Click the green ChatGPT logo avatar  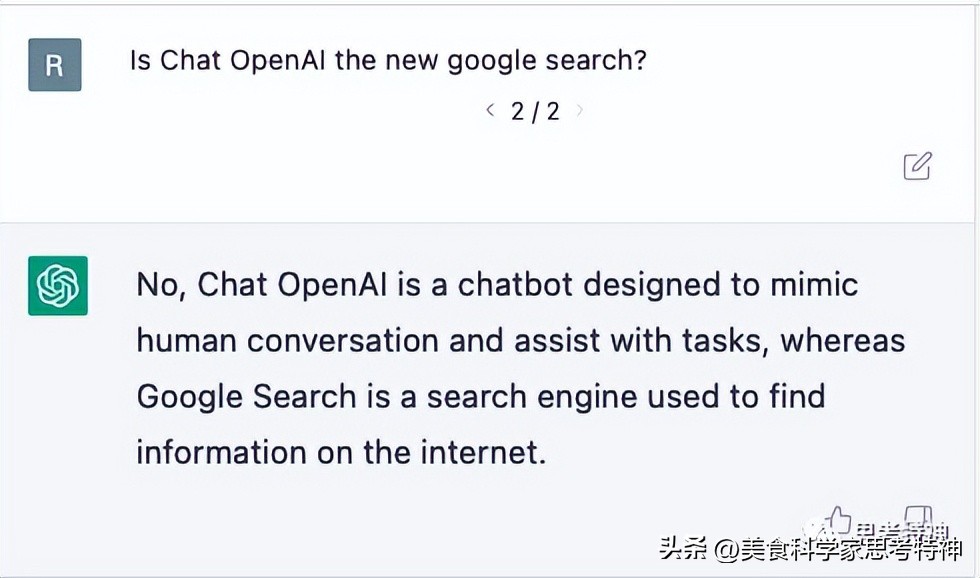point(58,286)
